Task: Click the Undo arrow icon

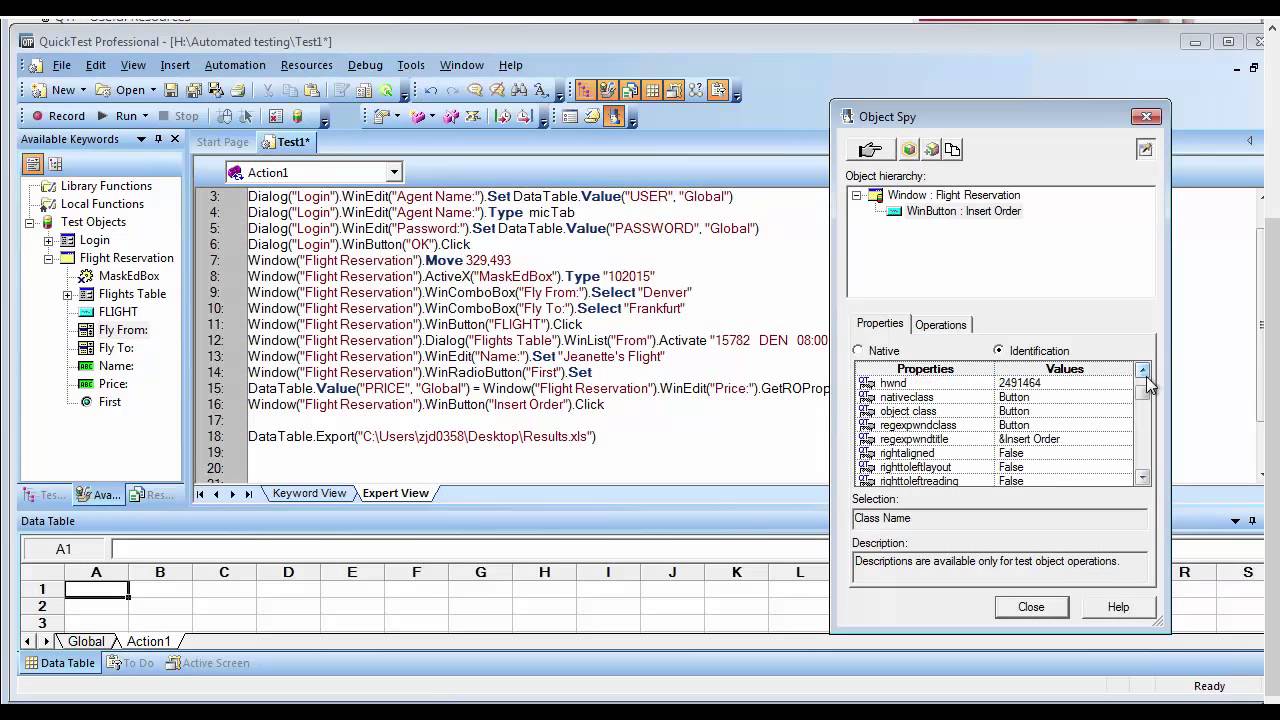Action: tap(431, 90)
